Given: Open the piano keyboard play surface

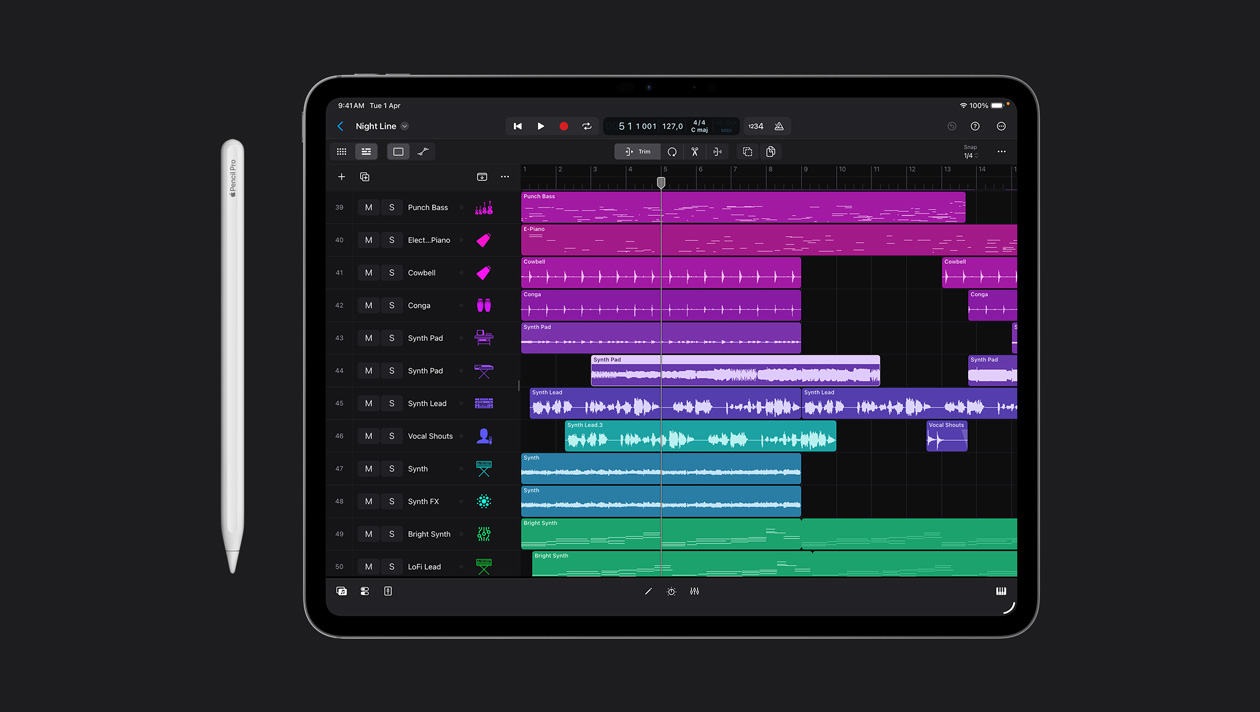Looking at the screenshot, I should 1001,591.
